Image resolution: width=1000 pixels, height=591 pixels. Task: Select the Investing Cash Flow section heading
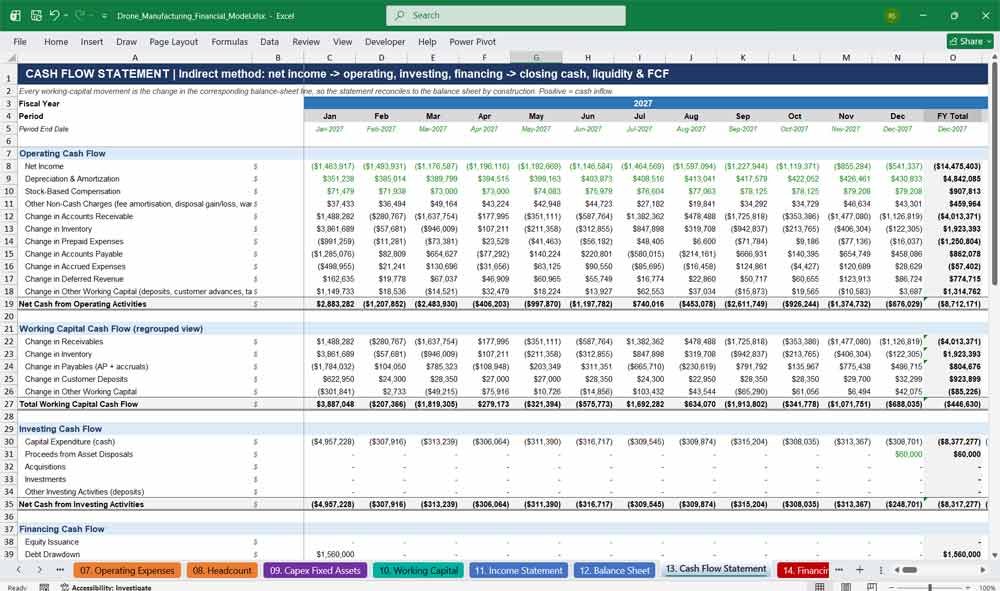60,429
